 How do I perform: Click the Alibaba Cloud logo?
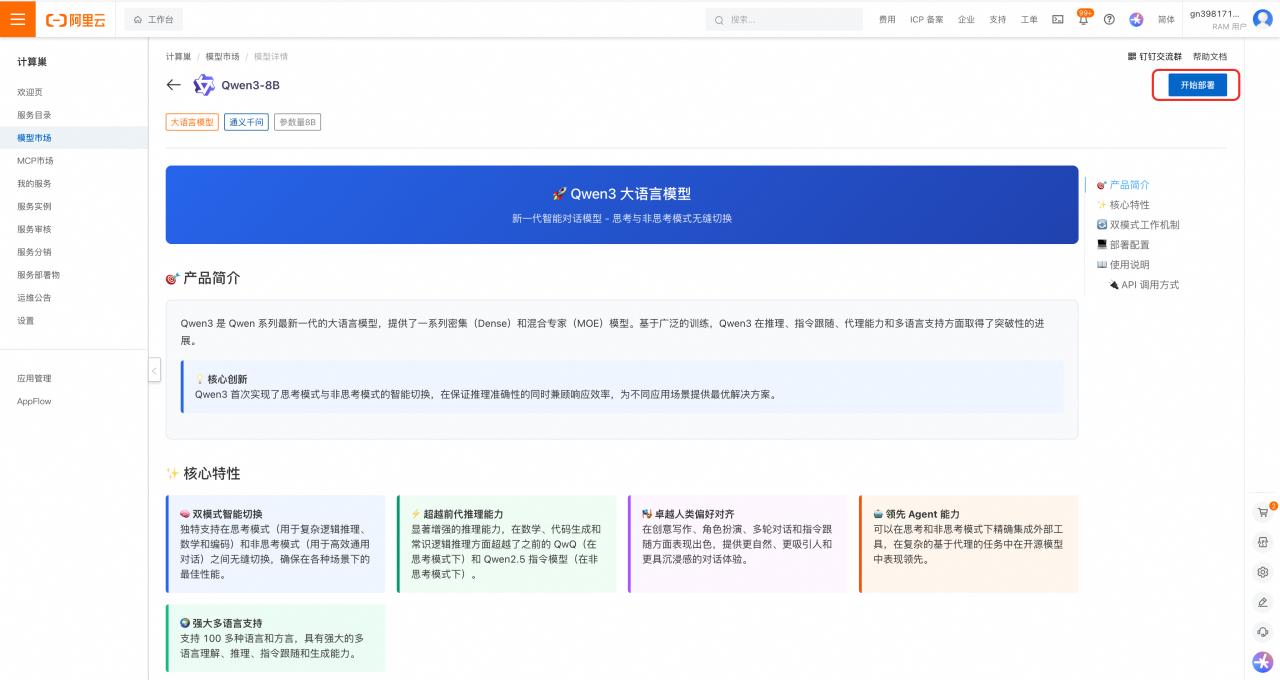point(76,19)
